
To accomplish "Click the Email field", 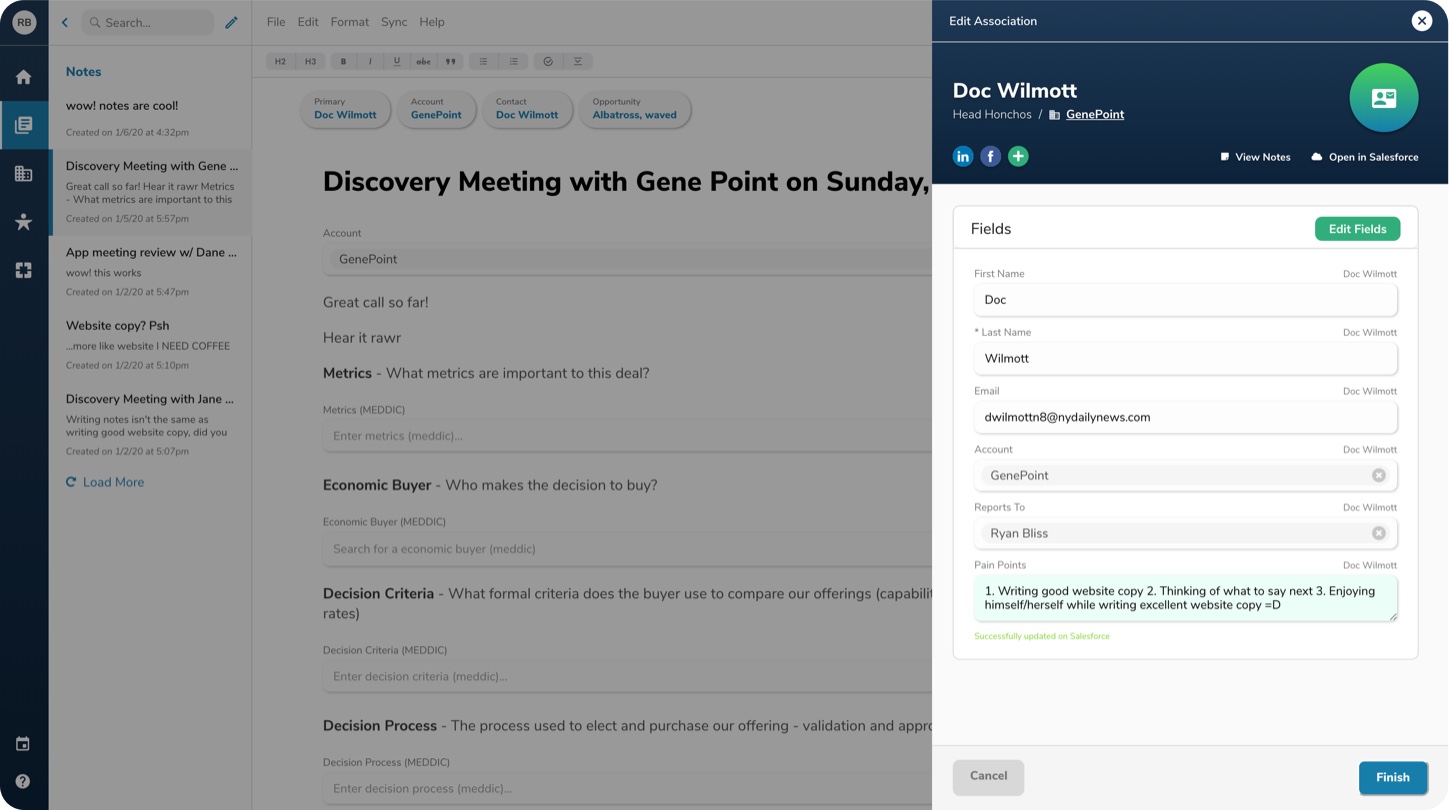I will coord(1185,418).
